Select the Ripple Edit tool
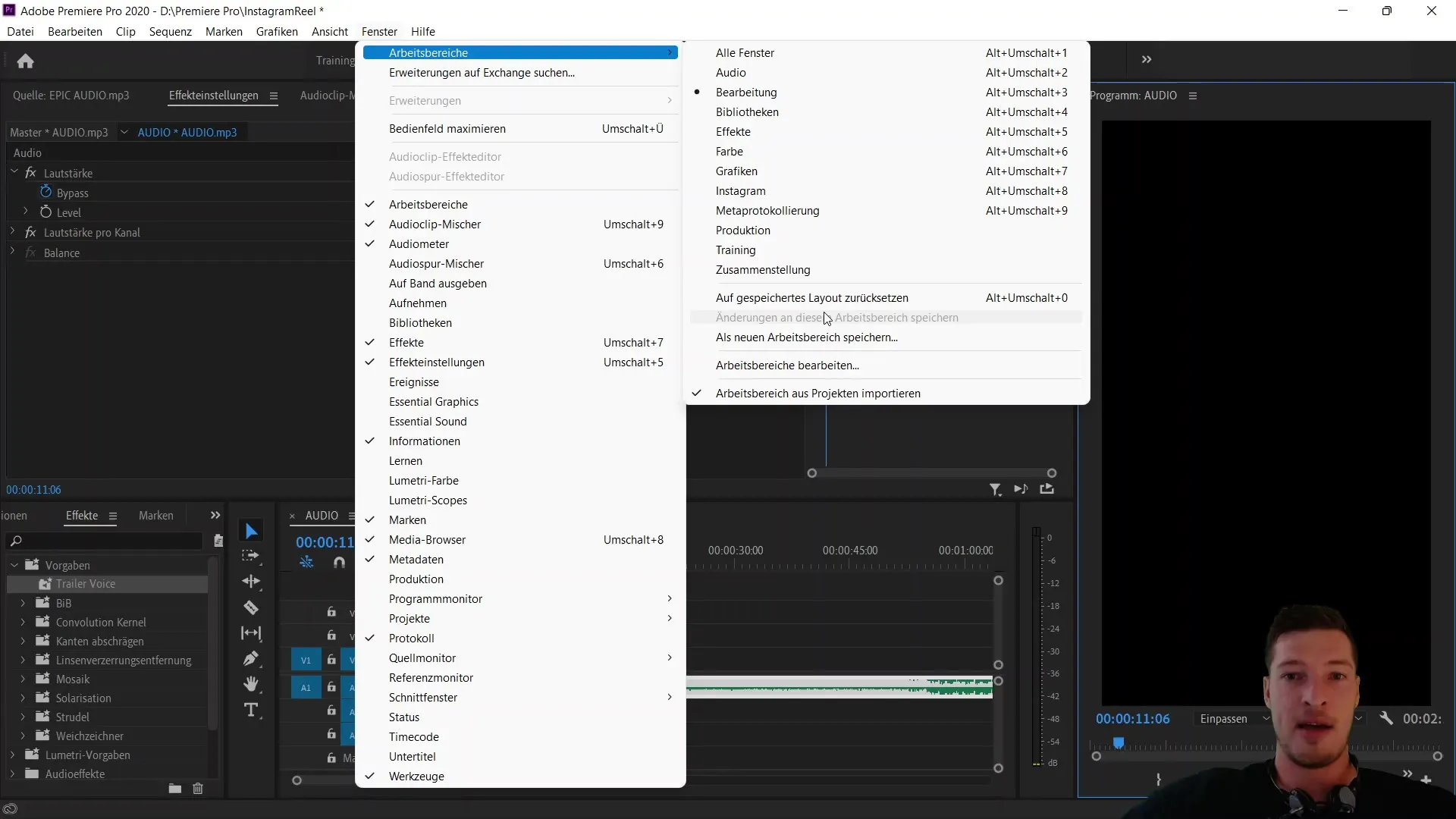 pos(251,582)
